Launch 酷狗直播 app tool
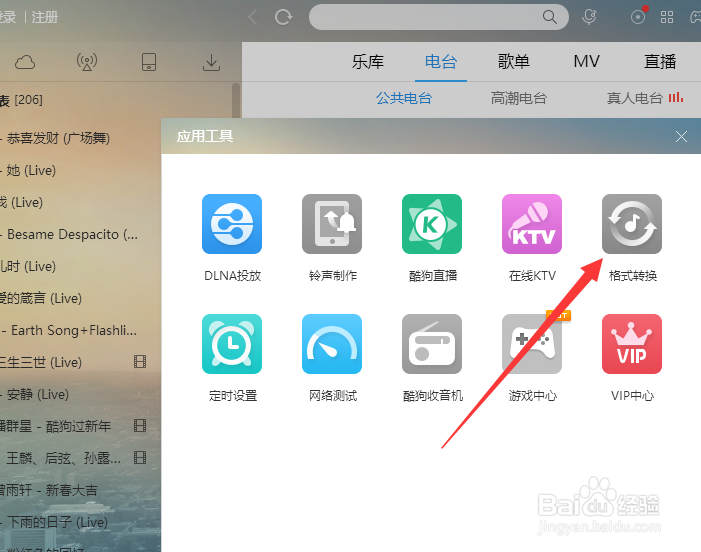 coord(432,224)
